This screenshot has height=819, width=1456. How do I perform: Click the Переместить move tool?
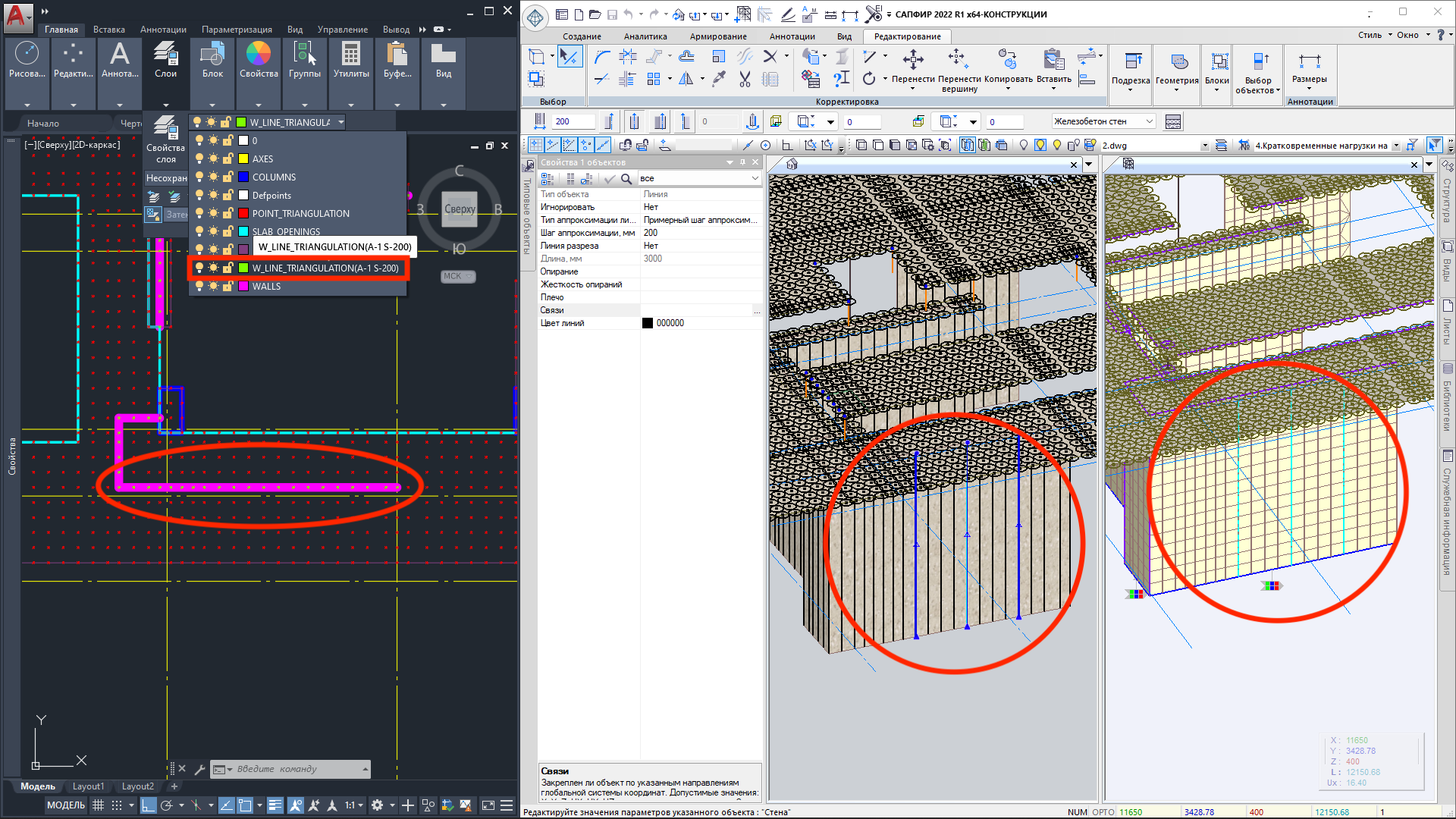[x=913, y=62]
